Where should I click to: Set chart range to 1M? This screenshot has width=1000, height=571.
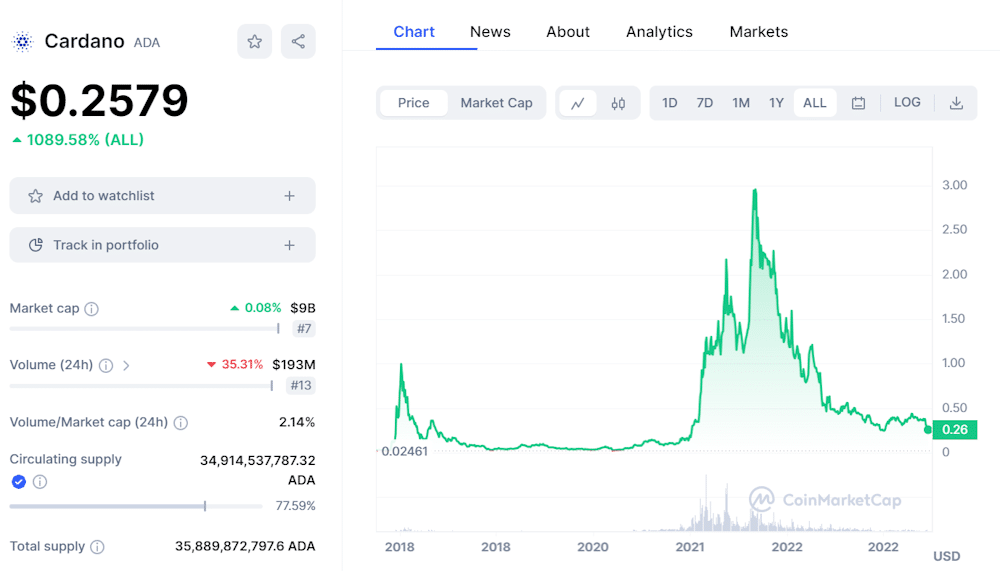tap(741, 103)
